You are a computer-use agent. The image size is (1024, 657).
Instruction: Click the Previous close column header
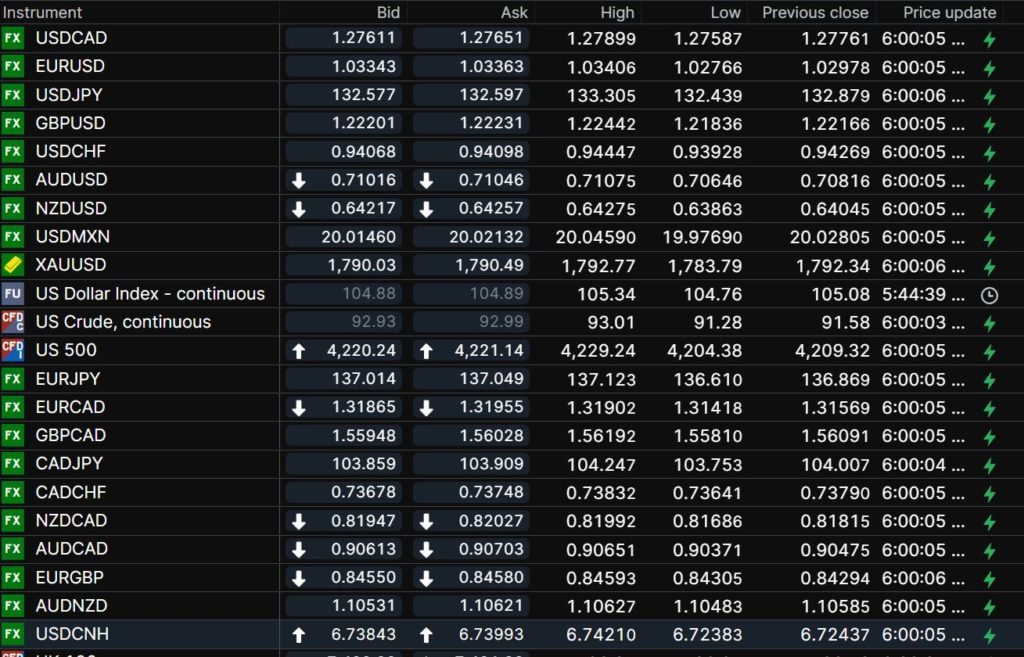(815, 13)
